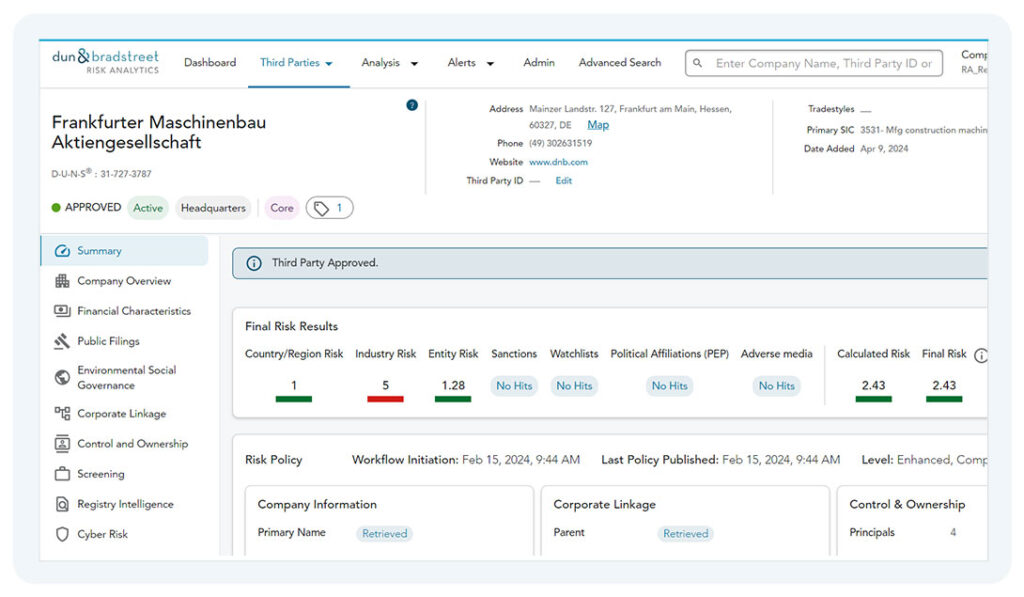Expand the Third Parties dropdown arrow

tap(329, 63)
